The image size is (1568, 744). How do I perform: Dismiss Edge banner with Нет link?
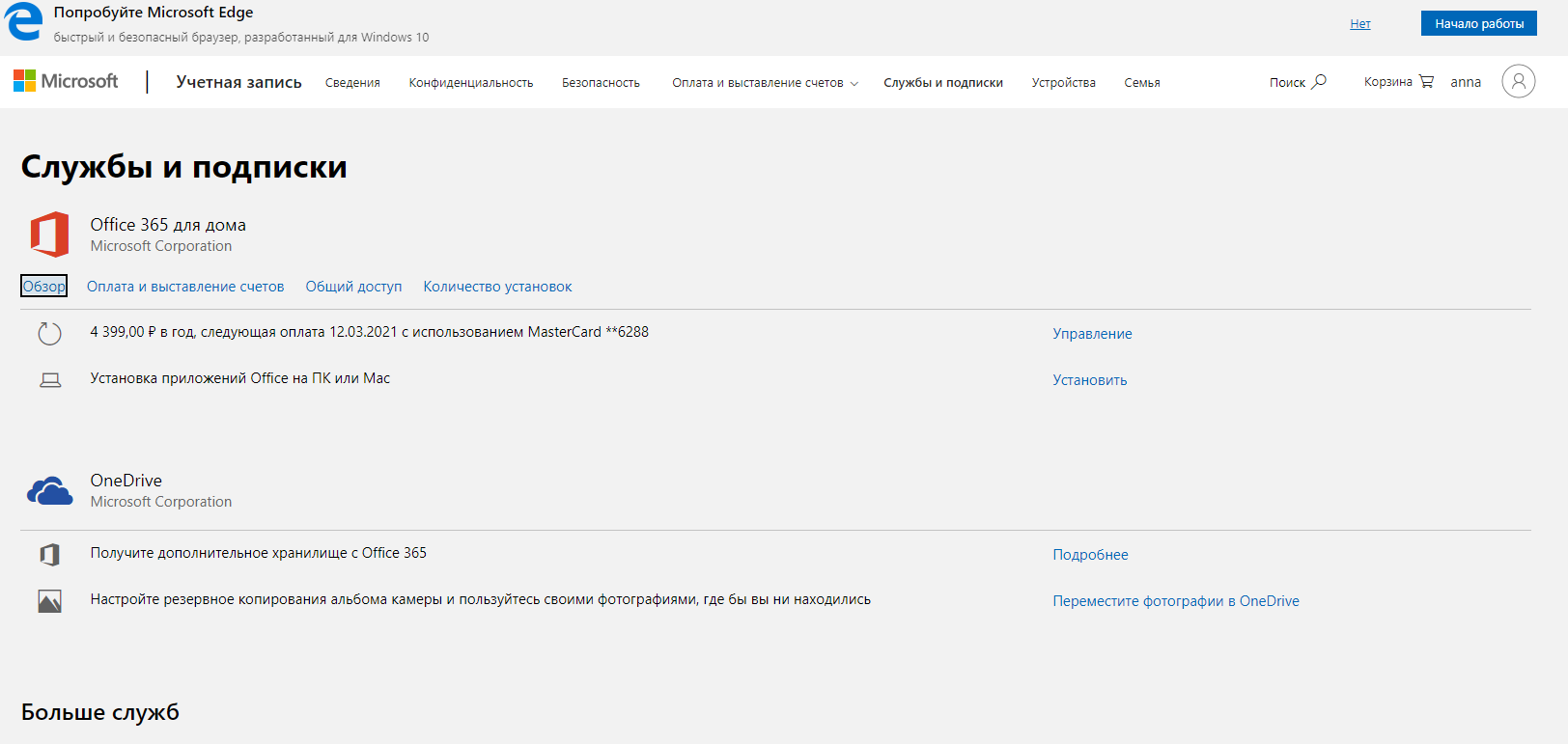pos(1360,24)
